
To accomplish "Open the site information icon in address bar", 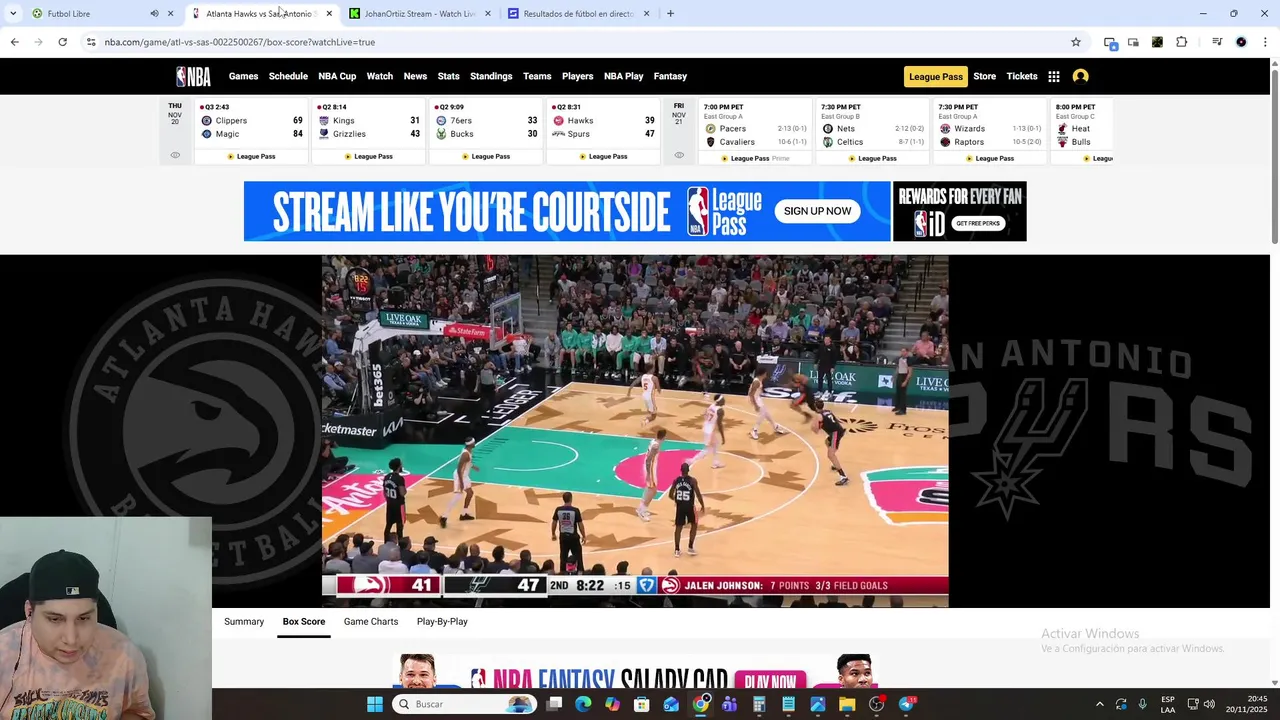I will coord(91,42).
